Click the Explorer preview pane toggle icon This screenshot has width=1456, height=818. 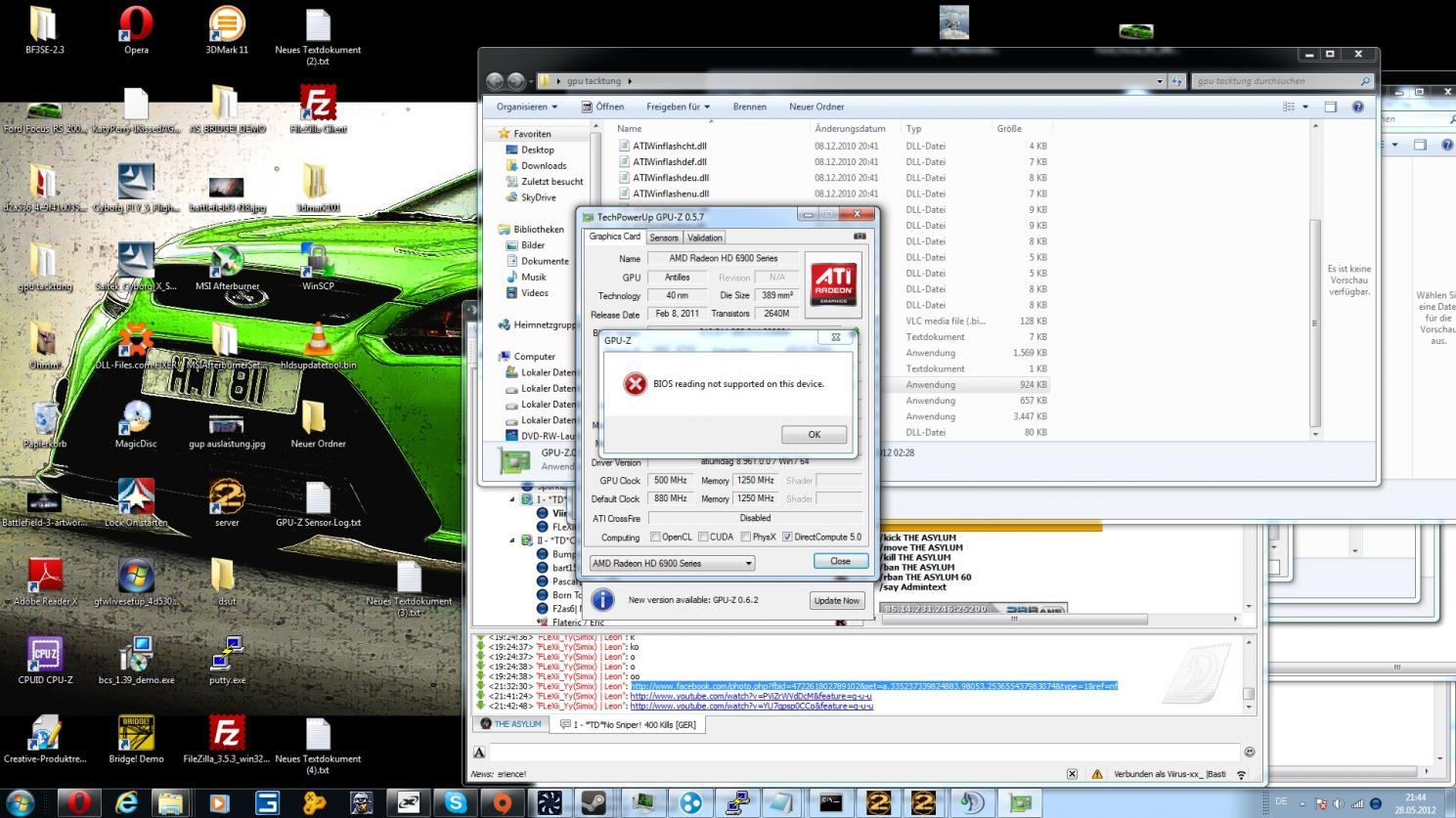tap(1330, 107)
